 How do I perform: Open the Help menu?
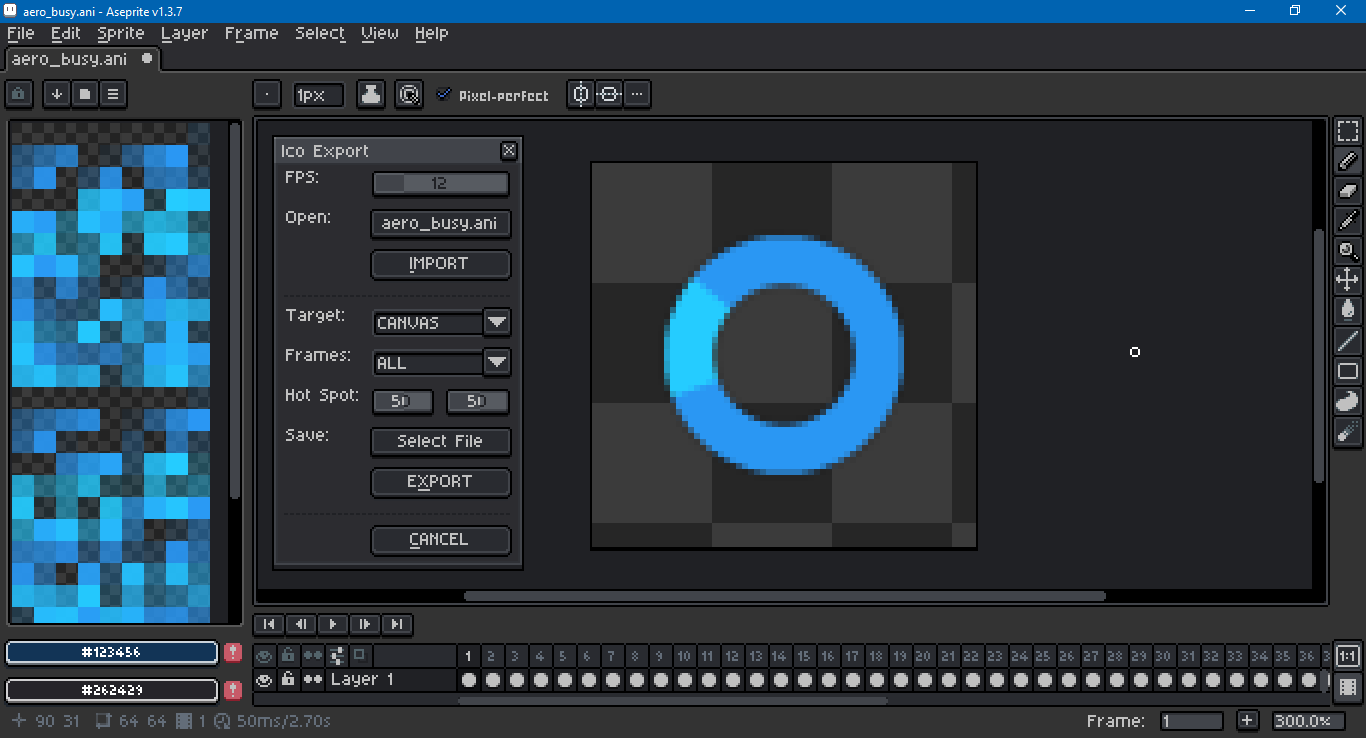point(431,33)
